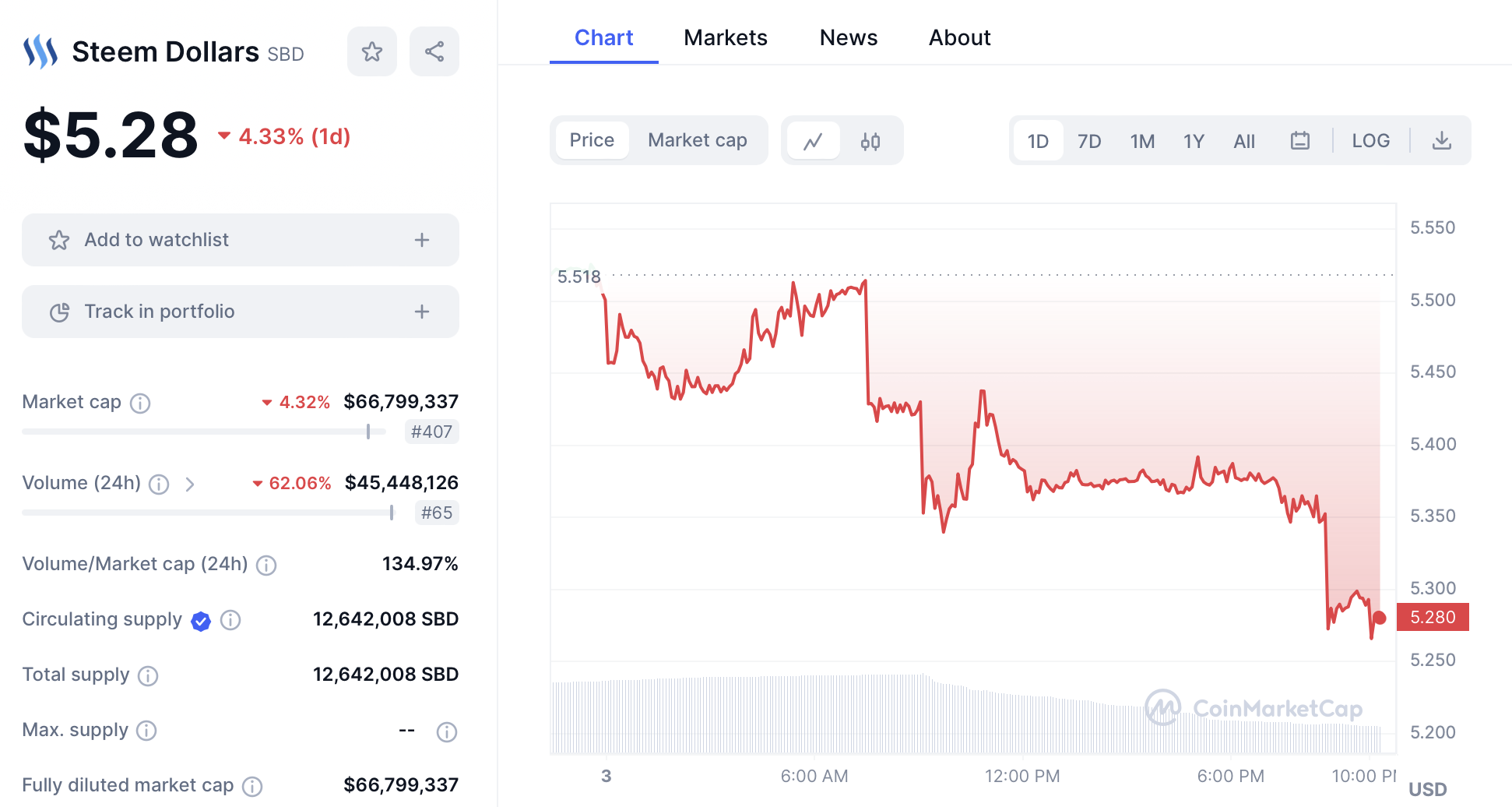This screenshot has width=1512, height=807.
Task: Switch to candlestick chart icon
Action: pos(870,141)
